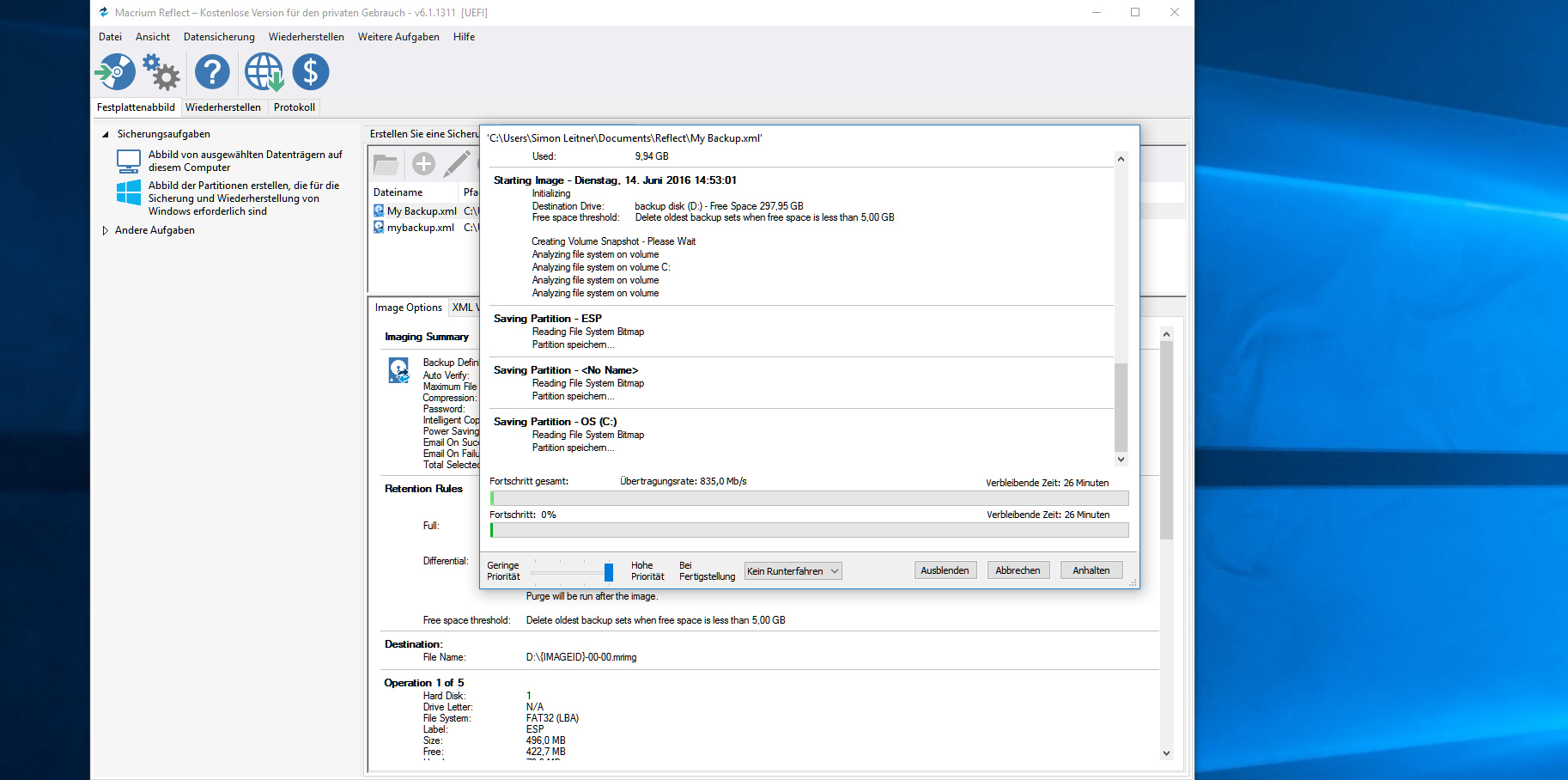Click 'Saving Partition - ESP' log heading
This screenshot has height=780, width=1568.
(548, 319)
